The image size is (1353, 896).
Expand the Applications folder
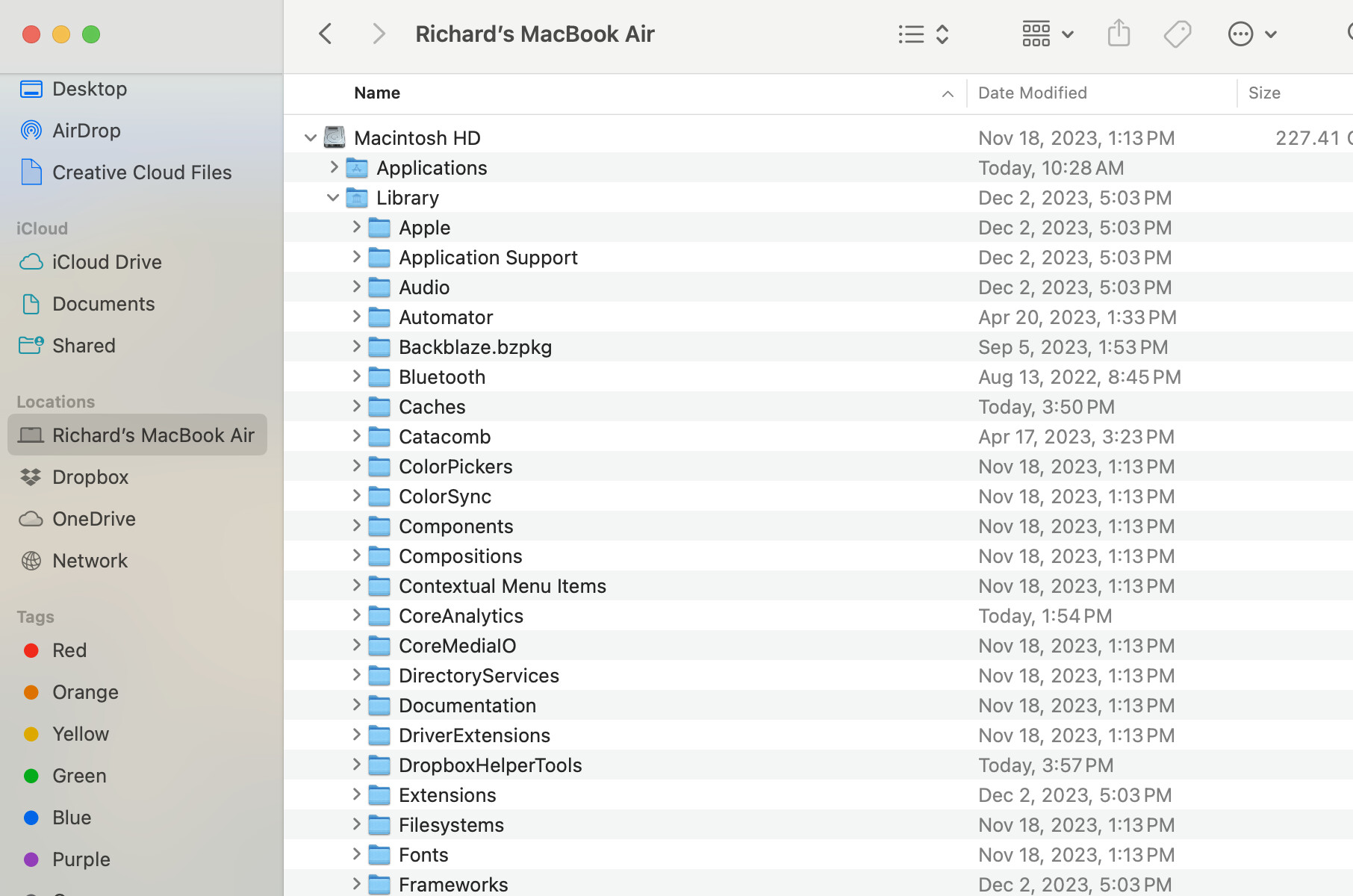click(x=334, y=168)
